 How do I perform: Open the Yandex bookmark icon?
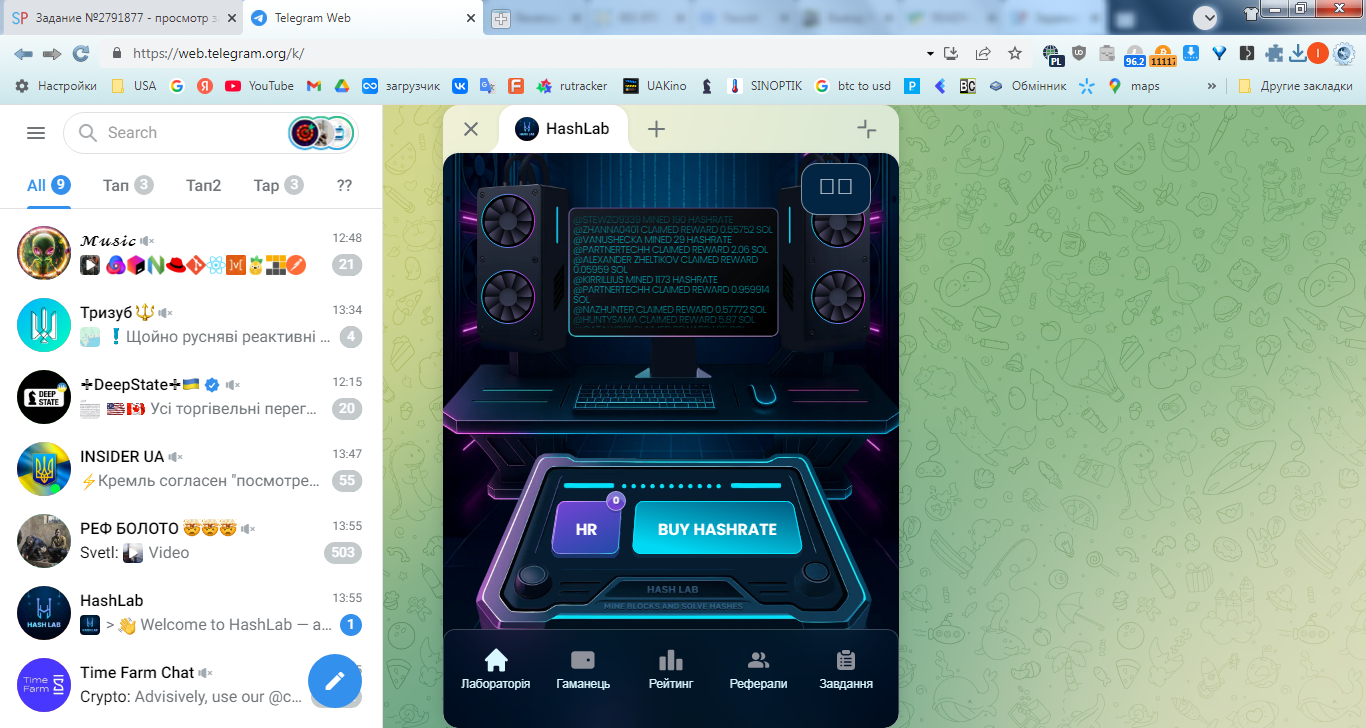point(204,86)
